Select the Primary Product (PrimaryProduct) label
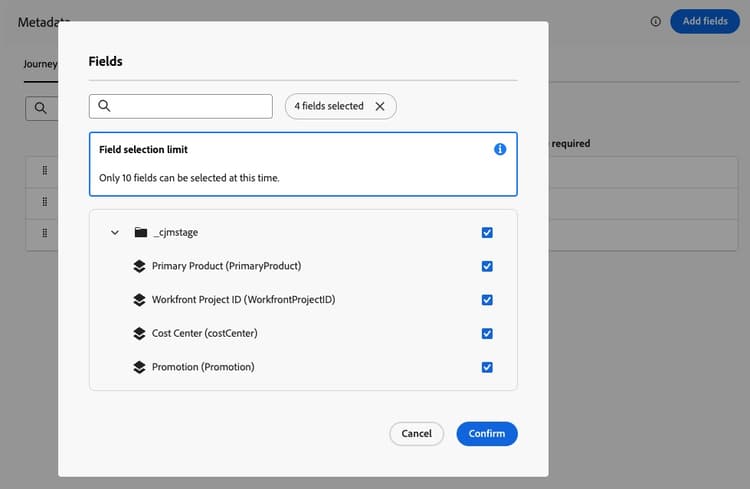This screenshot has height=489, width=750. [x=227, y=266]
